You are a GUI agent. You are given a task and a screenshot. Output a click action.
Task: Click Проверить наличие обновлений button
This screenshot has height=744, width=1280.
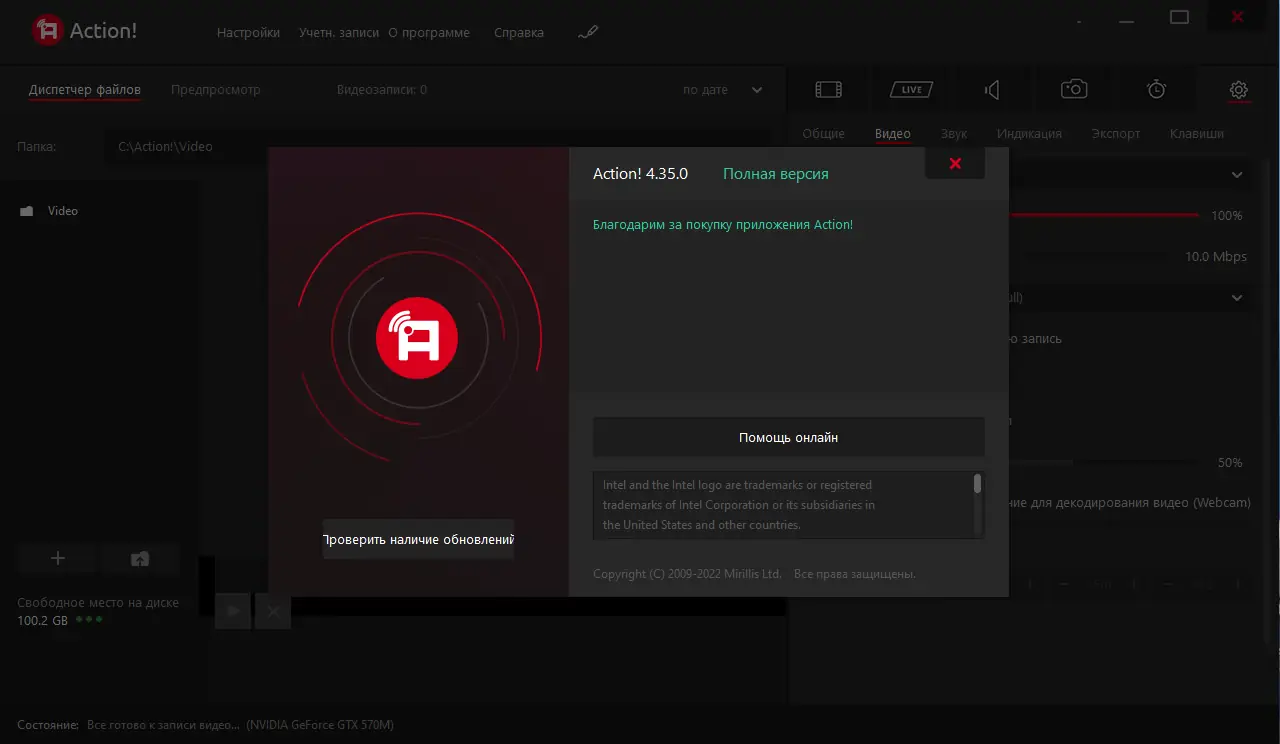tap(418, 539)
